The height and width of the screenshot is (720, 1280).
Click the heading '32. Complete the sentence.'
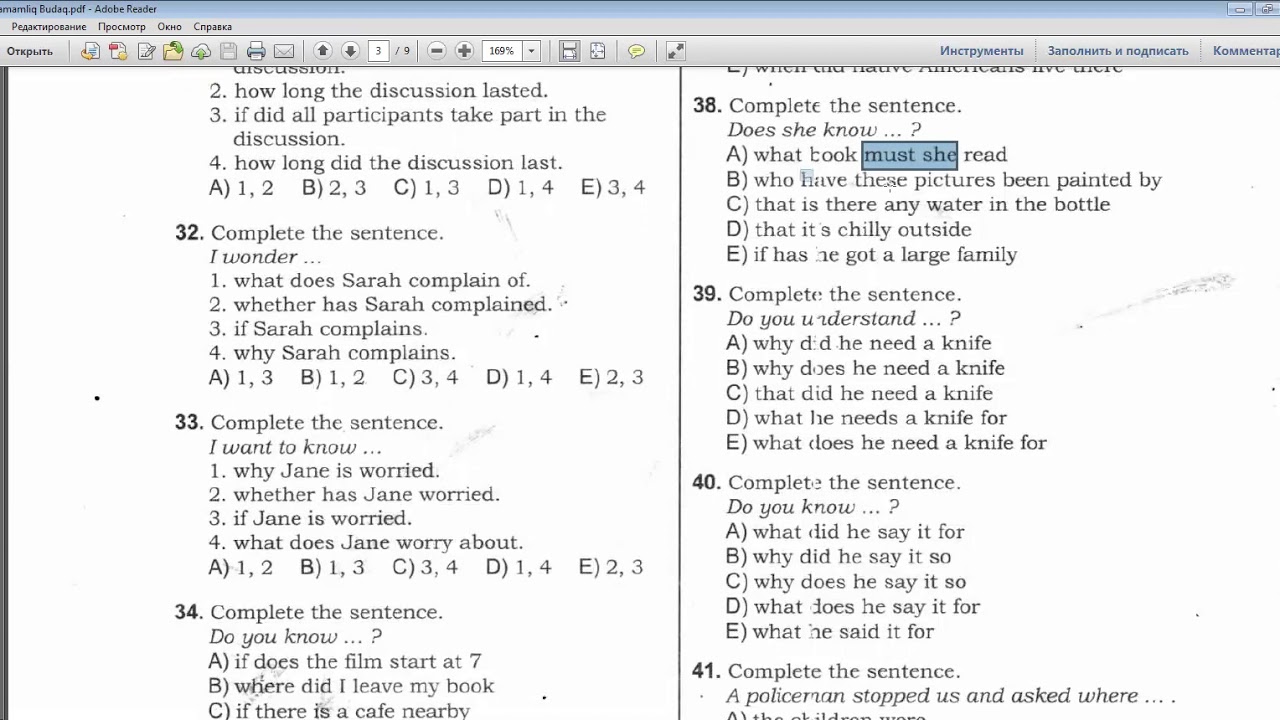[x=309, y=233]
